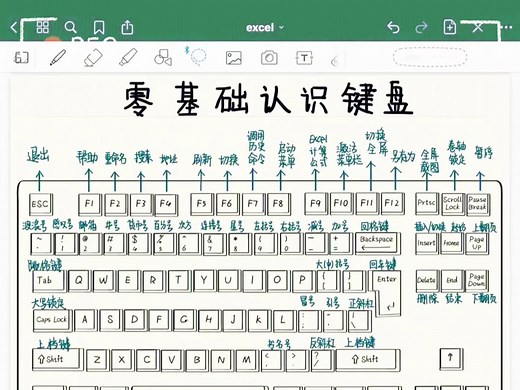The image size is (520, 390).
Task: Open the three-dot more options menu
Action: pos(507,27)
